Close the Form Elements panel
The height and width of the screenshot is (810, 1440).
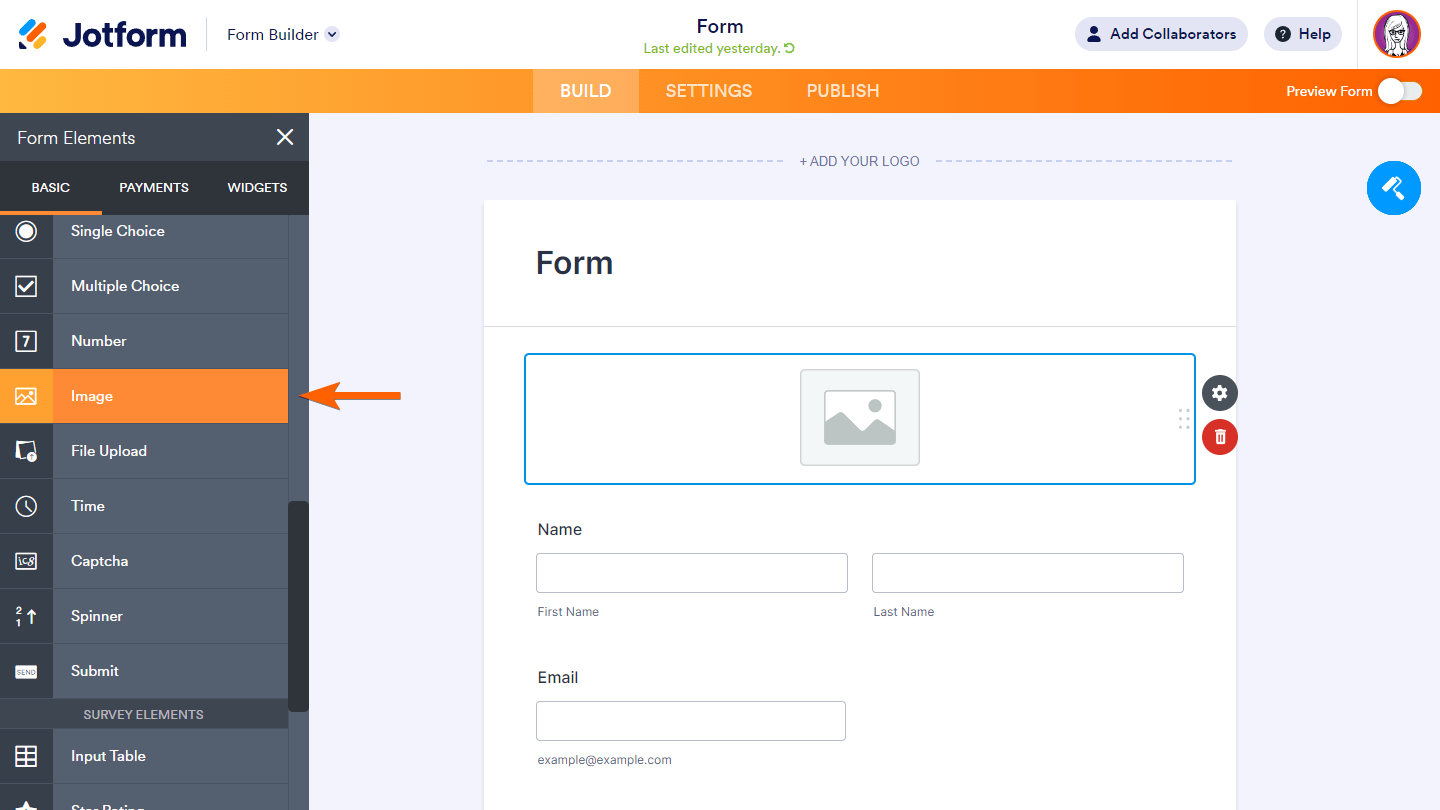point(285,138)
